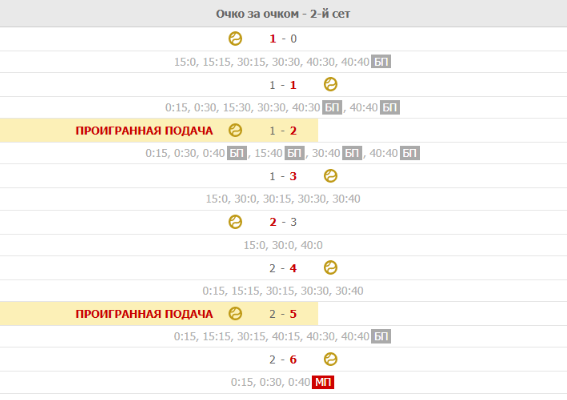Click the ball icon beside score 2 - 3
The width and height of the screenshot is (567, 400).
pos(235,222)
